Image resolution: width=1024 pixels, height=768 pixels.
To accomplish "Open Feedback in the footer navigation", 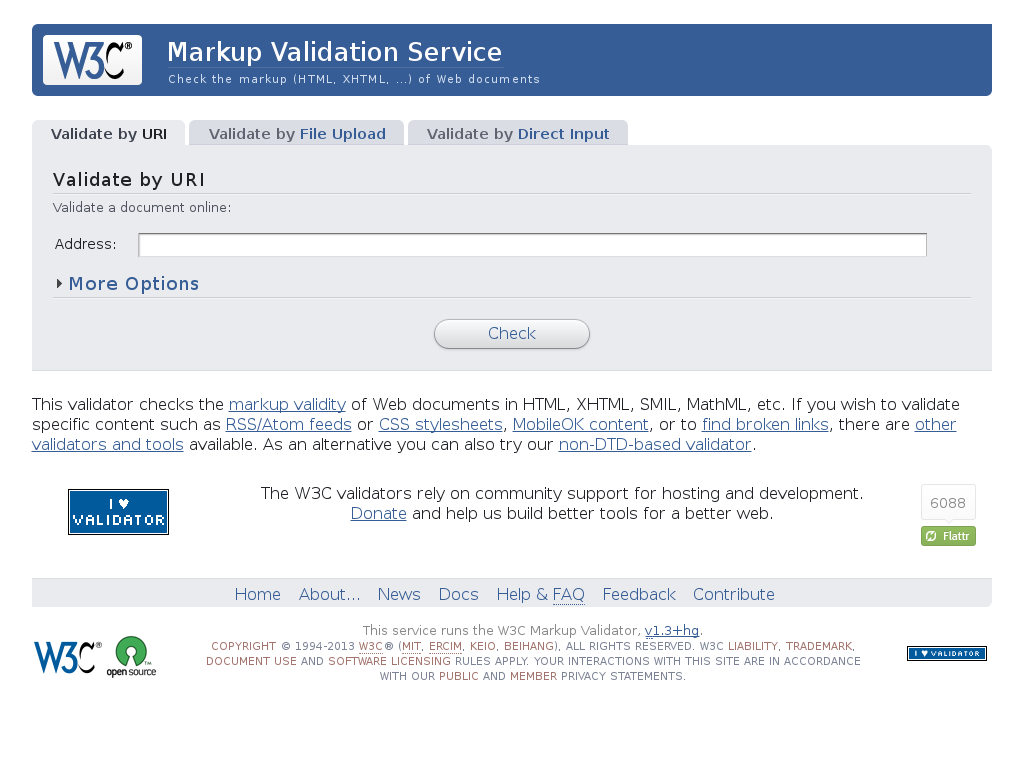I will click(639, 594).
